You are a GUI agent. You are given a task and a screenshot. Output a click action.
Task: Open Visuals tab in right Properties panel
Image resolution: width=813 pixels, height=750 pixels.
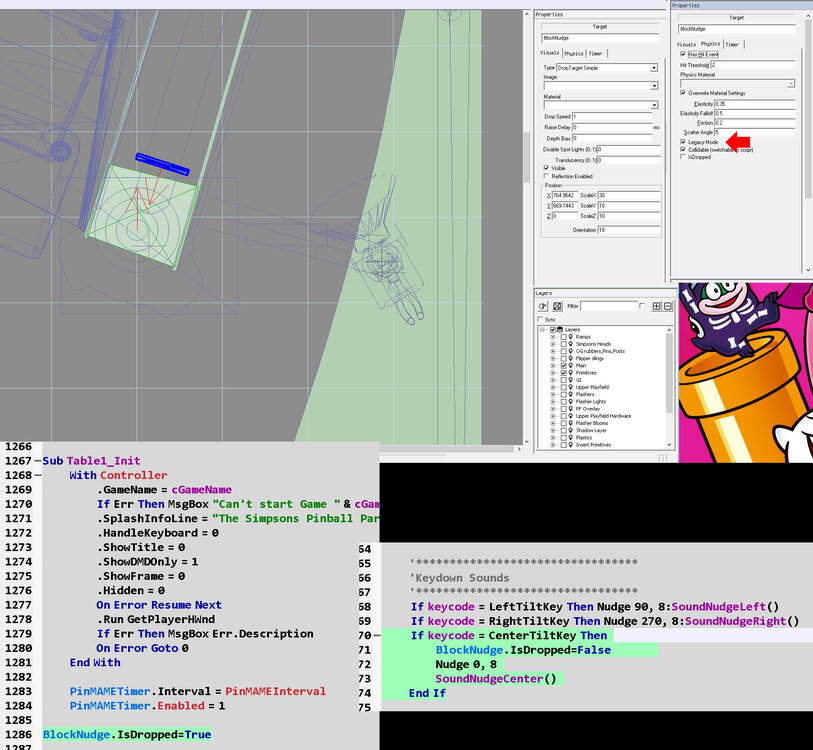(x=686, y=45)
